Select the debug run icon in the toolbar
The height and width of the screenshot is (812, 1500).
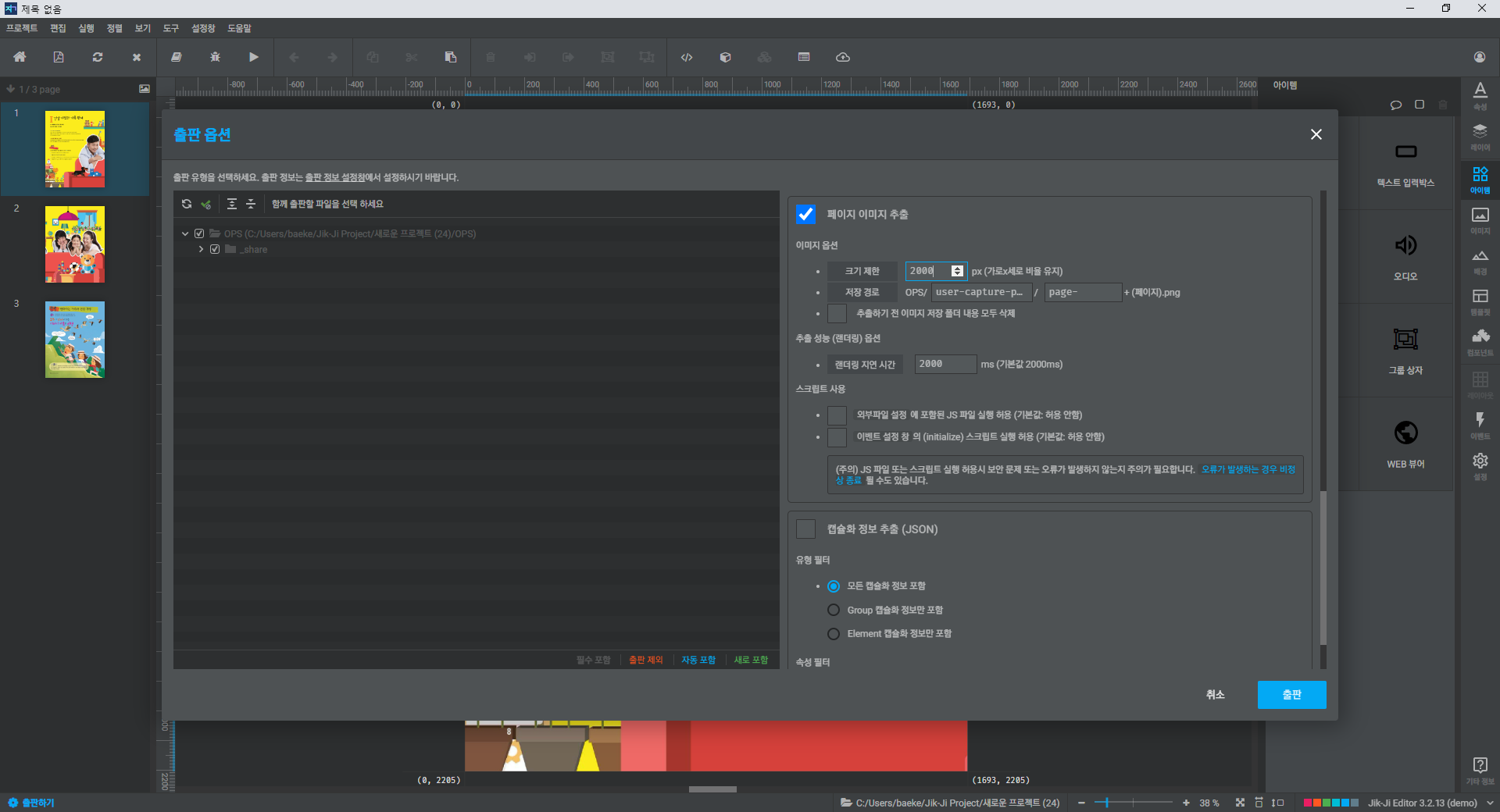[215, 57]
